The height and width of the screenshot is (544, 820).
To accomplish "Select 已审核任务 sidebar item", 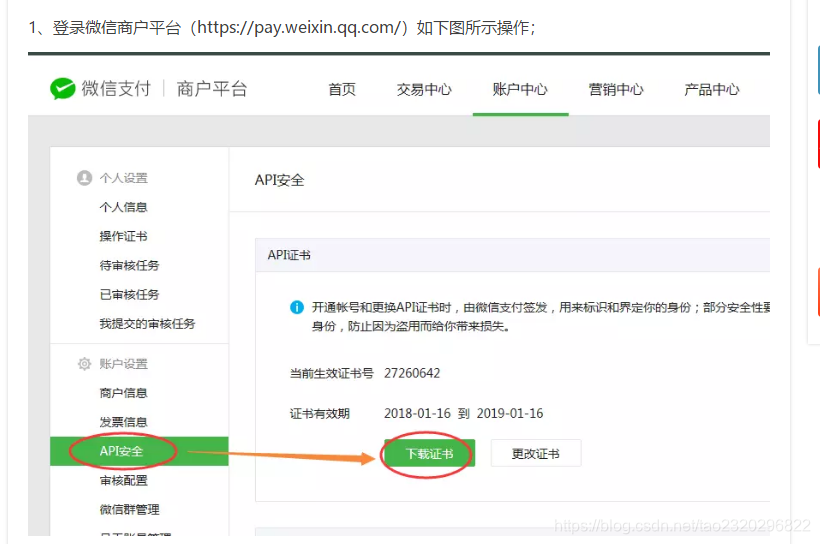I will tap(129, 295).
